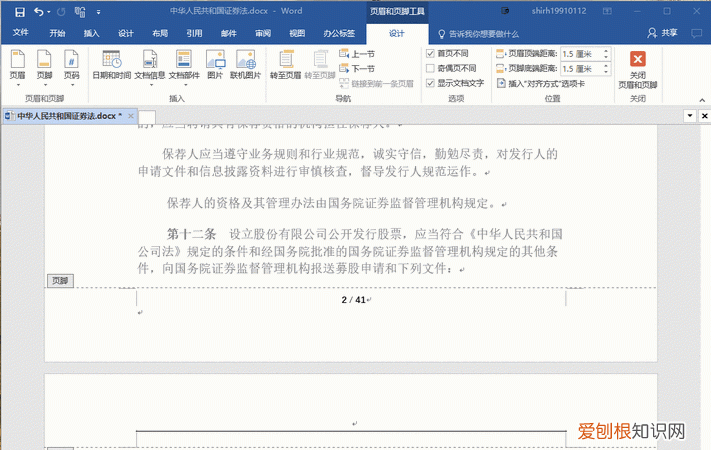Click the 页脚底端距离 value field

pos(580,68)
